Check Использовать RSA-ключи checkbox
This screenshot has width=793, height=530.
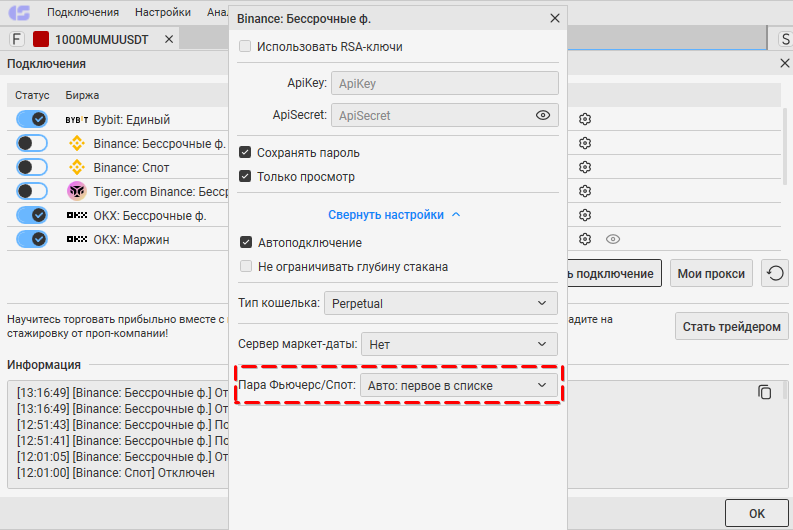[245, 47]
